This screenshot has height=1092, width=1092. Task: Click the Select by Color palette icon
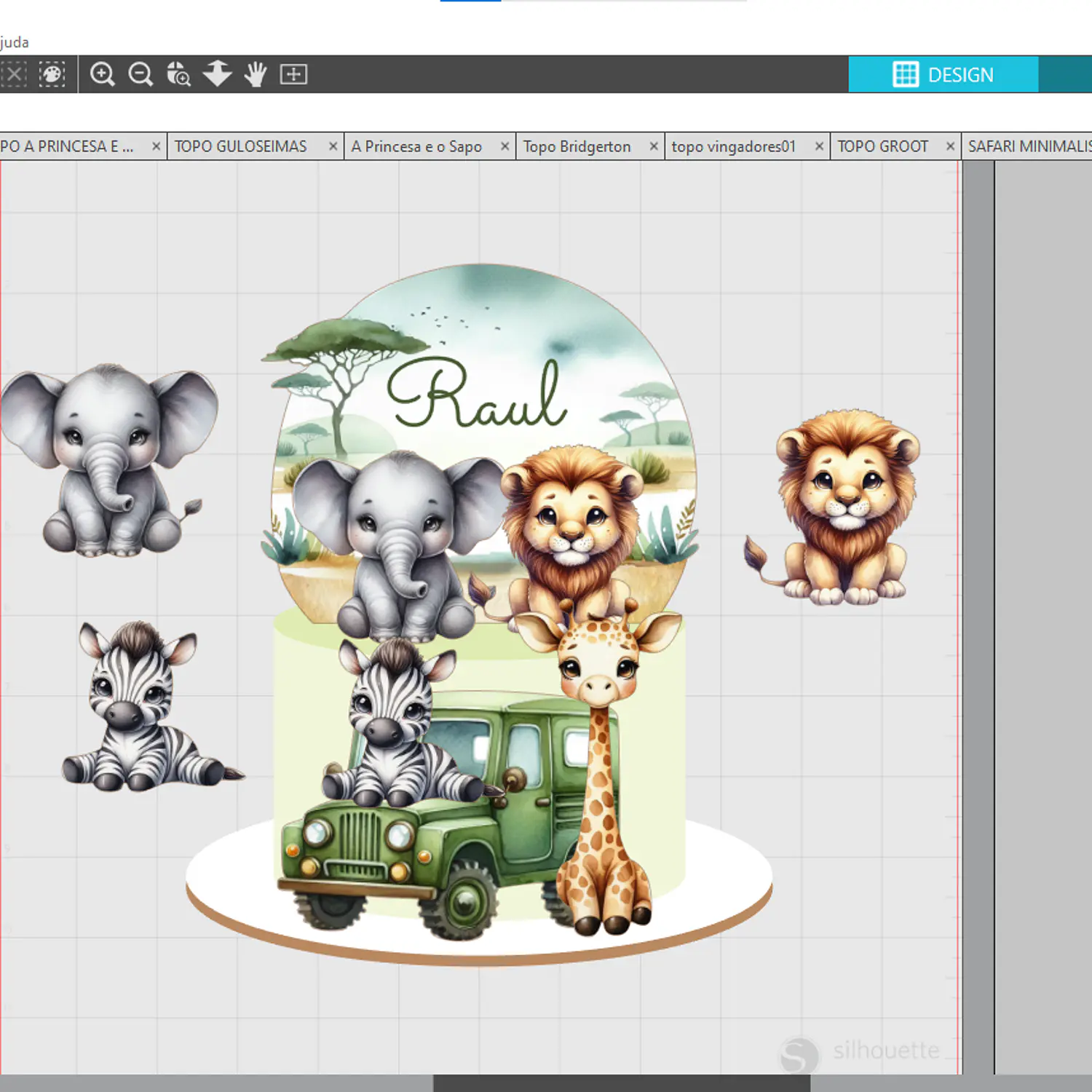(x=52, y=74)
